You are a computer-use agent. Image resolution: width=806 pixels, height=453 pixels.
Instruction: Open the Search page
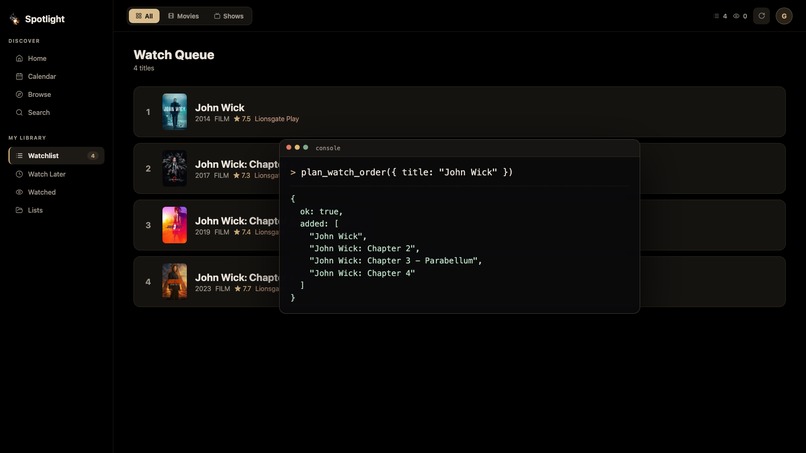point(57,112)
